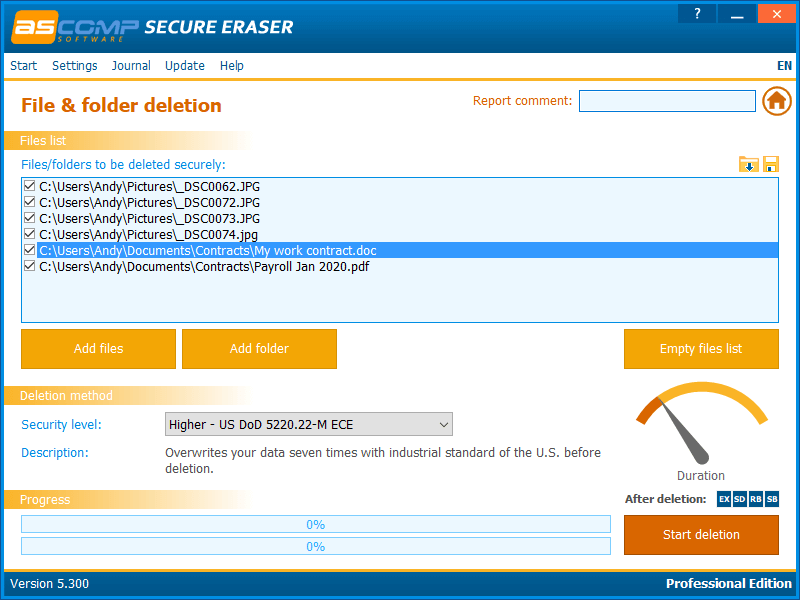Open a saved files list via folder icon
The height and width of the screenshot is (600, 800).
[749, 164]
